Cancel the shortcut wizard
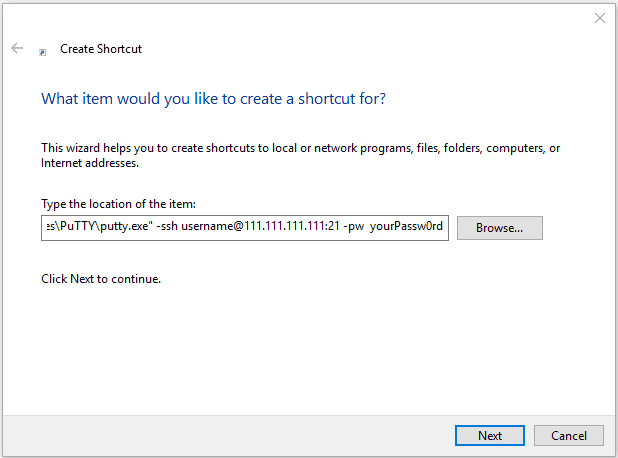The width and height of the screenshot is (618, 458). pyautogui.click(x=568, y=436)
